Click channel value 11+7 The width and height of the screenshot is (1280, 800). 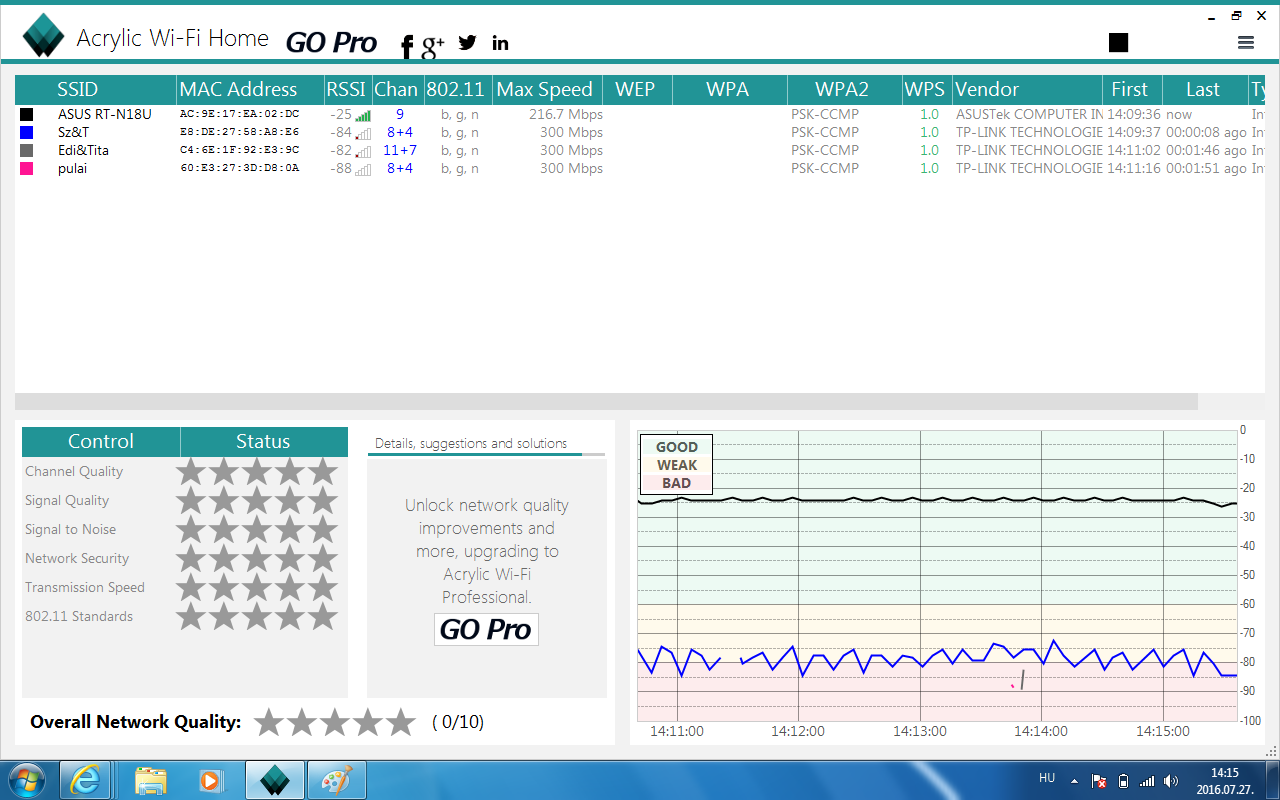[x=400, y=150]
